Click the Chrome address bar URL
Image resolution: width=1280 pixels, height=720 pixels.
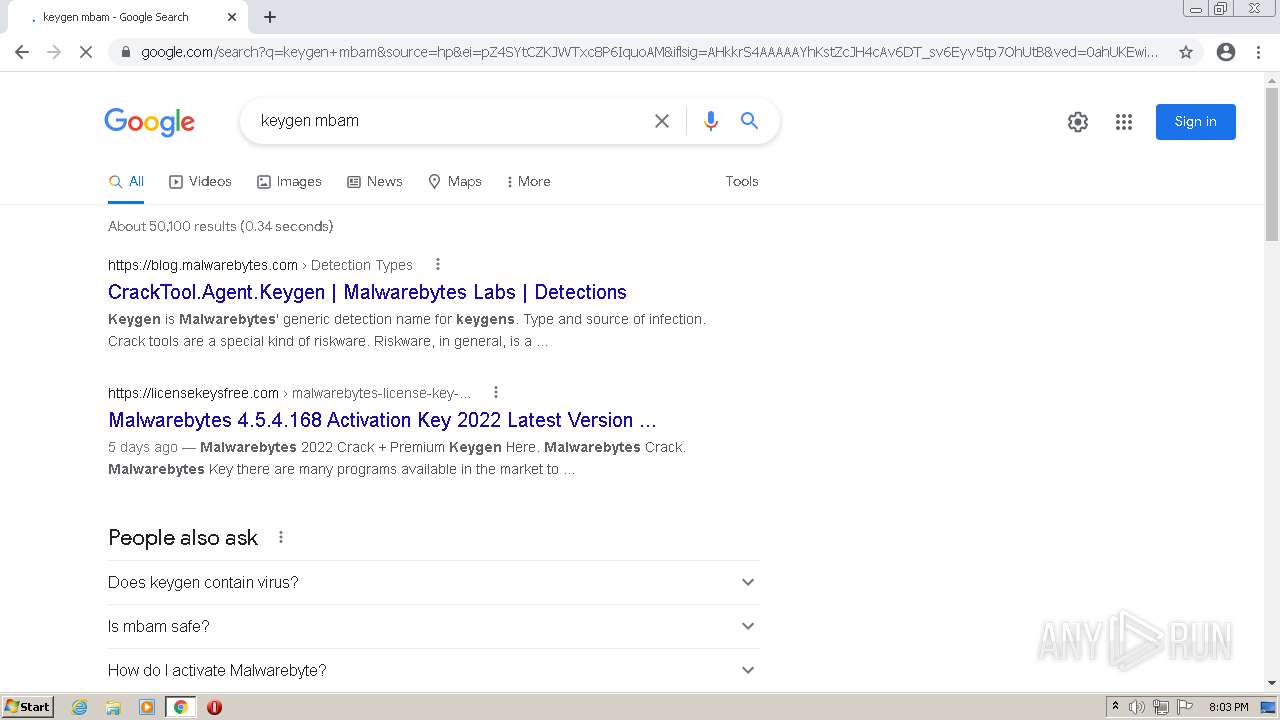tap(650, 52)
